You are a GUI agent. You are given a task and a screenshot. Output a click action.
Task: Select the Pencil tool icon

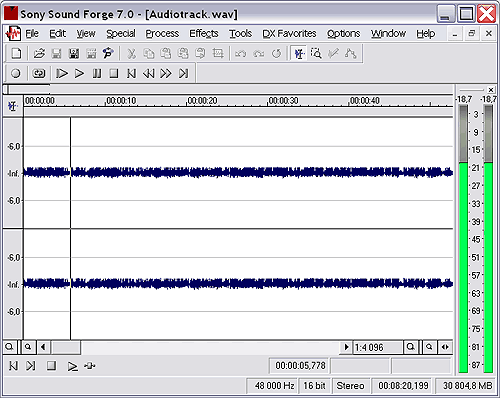(333, 53)
